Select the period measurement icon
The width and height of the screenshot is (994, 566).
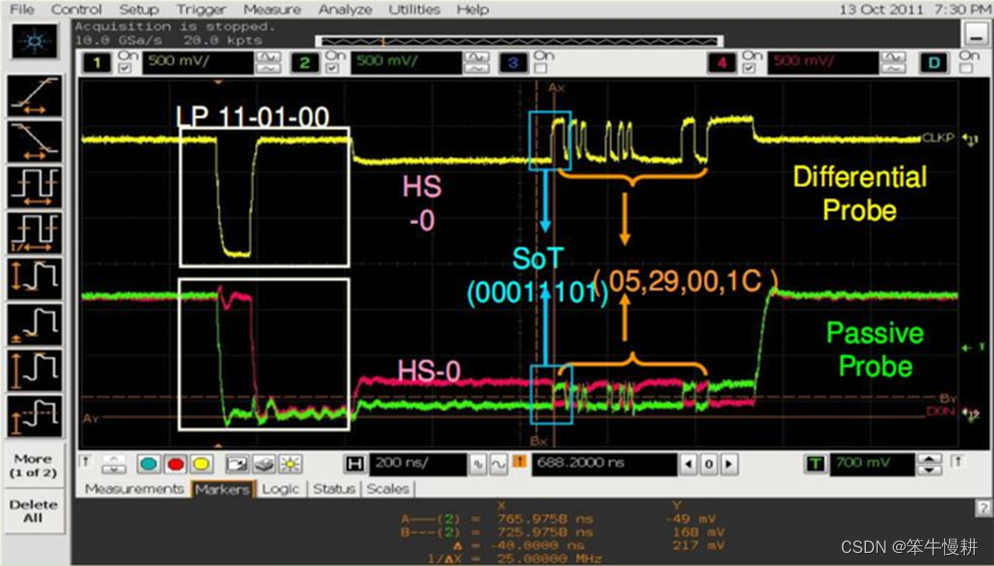click(x=35, y=187)
